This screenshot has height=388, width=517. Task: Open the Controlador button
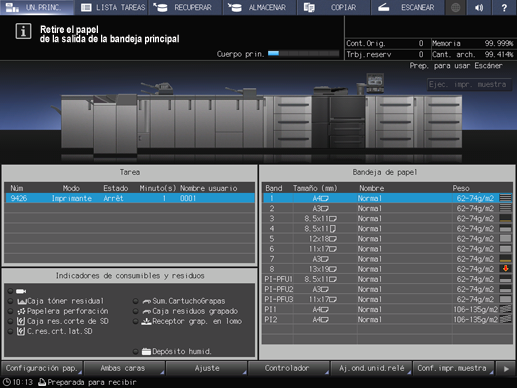[289, 368]
